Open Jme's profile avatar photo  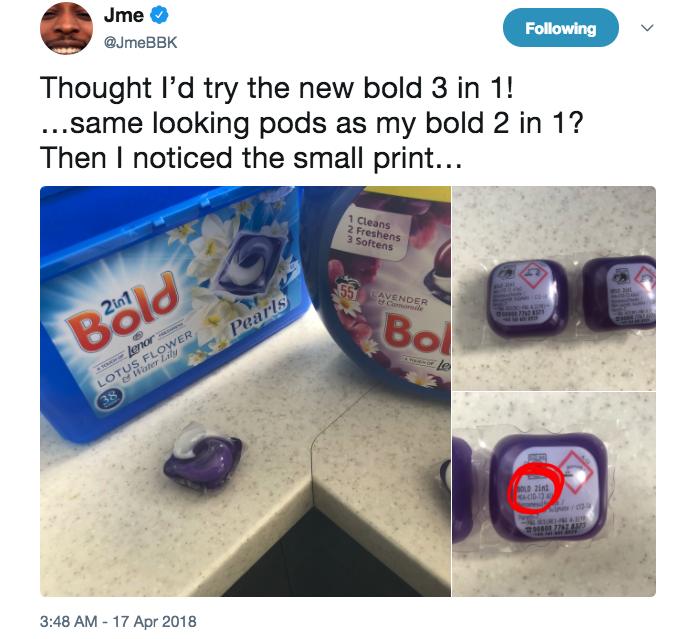click(66, 28)
